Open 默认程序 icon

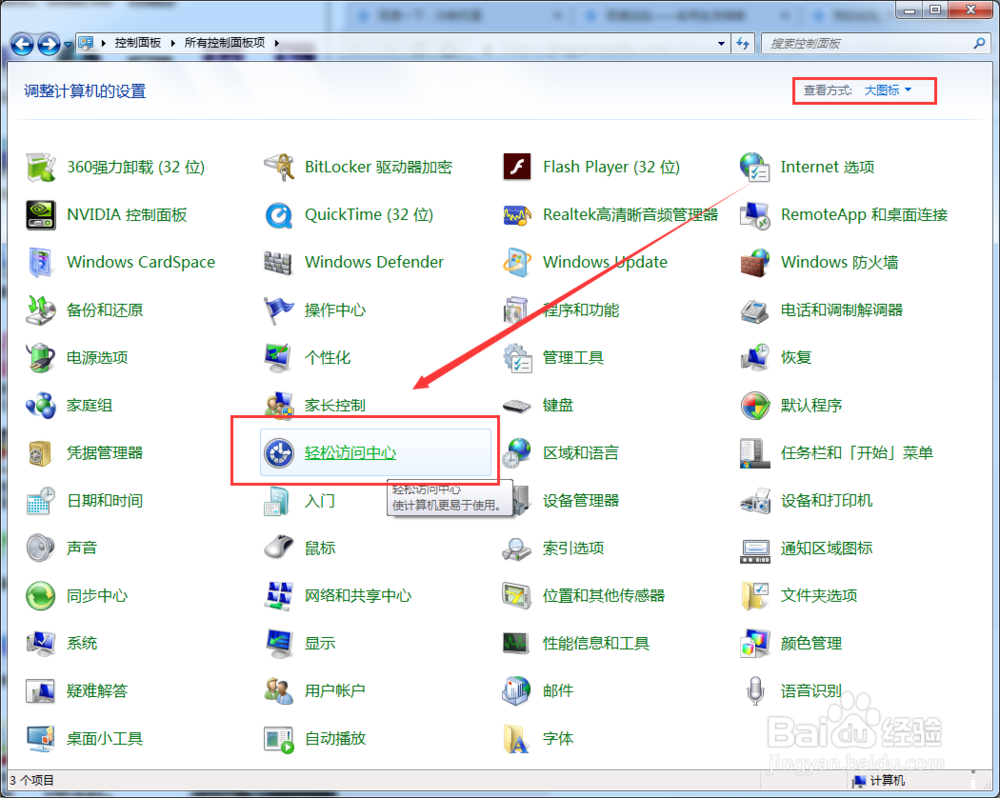pyautogui.click(x=754, y=405)
